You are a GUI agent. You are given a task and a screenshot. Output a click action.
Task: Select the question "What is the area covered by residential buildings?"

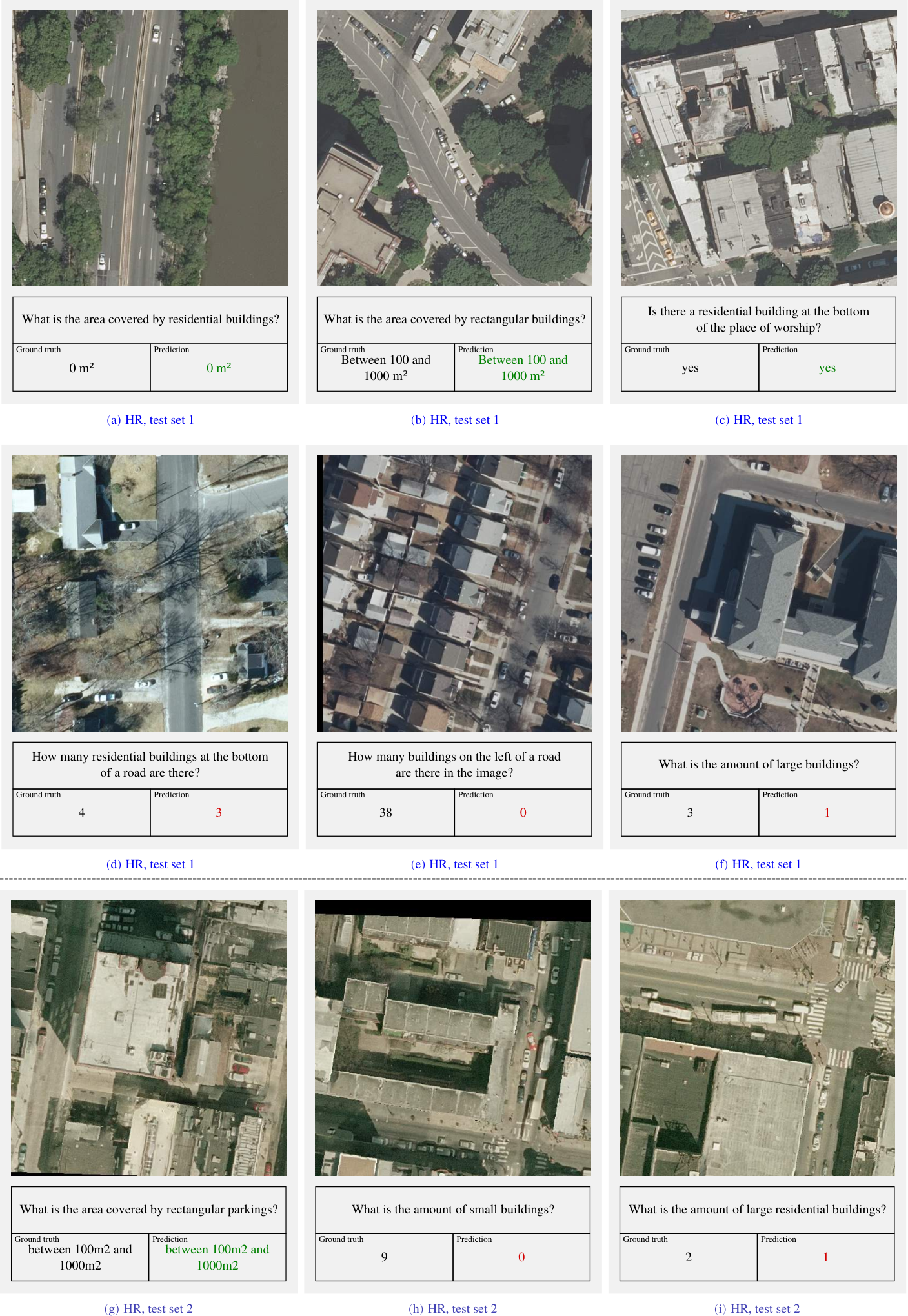[x=150, y=319]
